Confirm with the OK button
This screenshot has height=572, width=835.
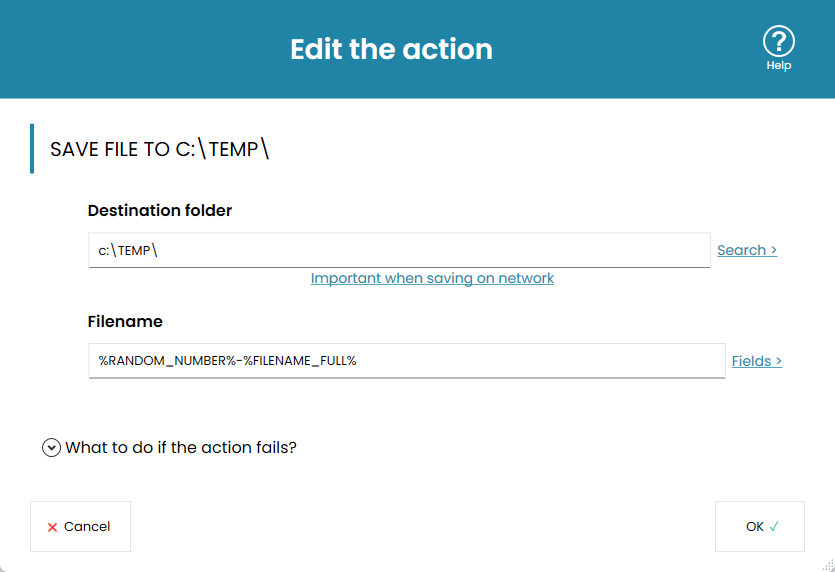(759, 527)
